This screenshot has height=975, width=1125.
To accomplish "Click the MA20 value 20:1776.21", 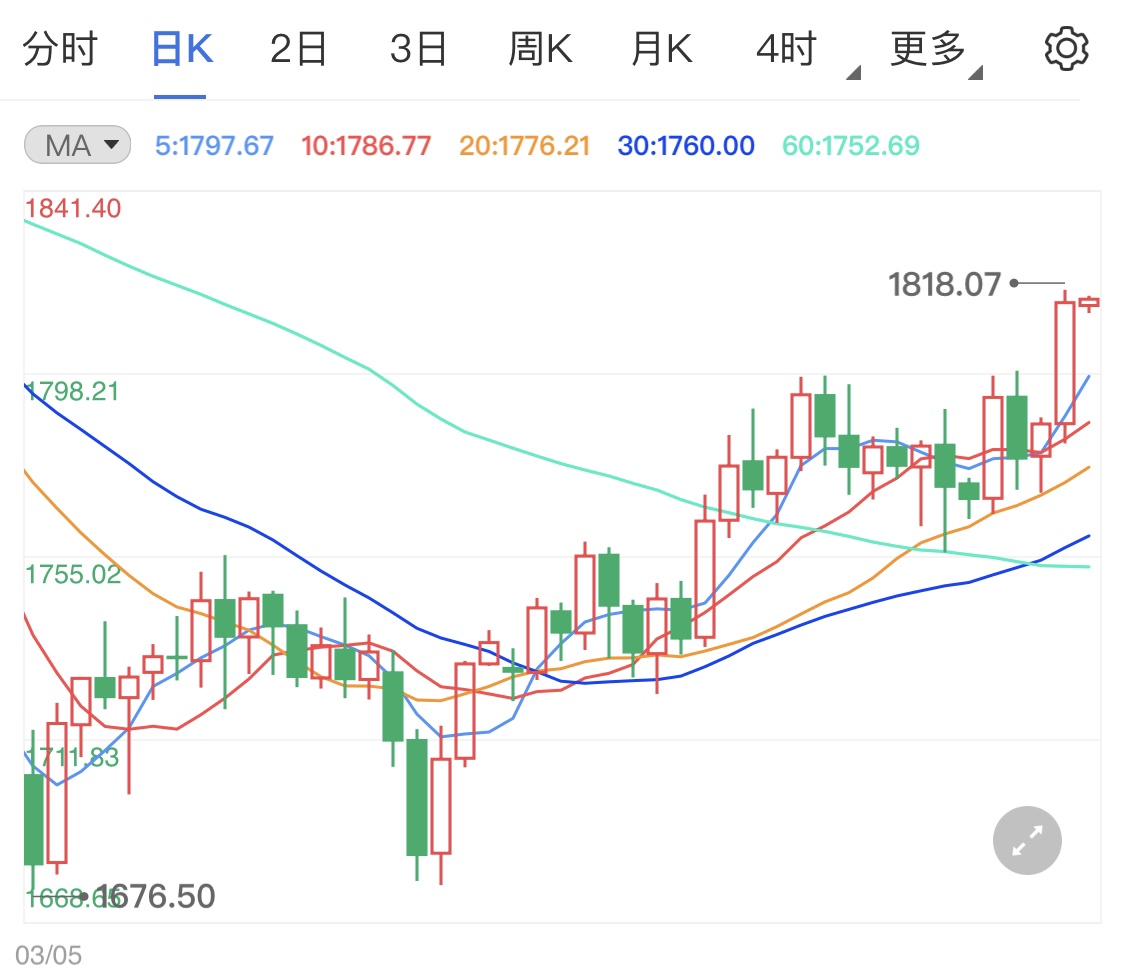I will point(524,146).
